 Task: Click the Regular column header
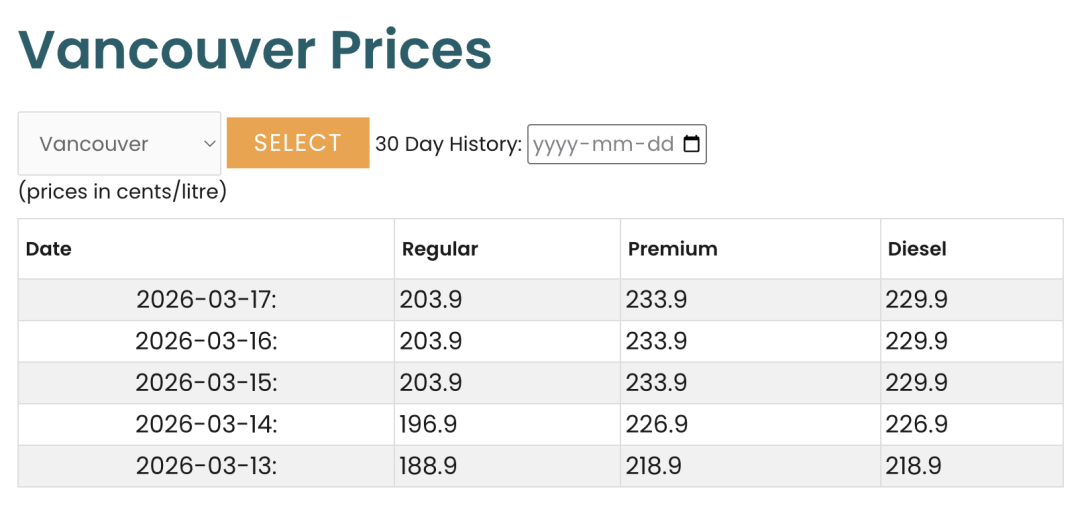pos(440,249)
